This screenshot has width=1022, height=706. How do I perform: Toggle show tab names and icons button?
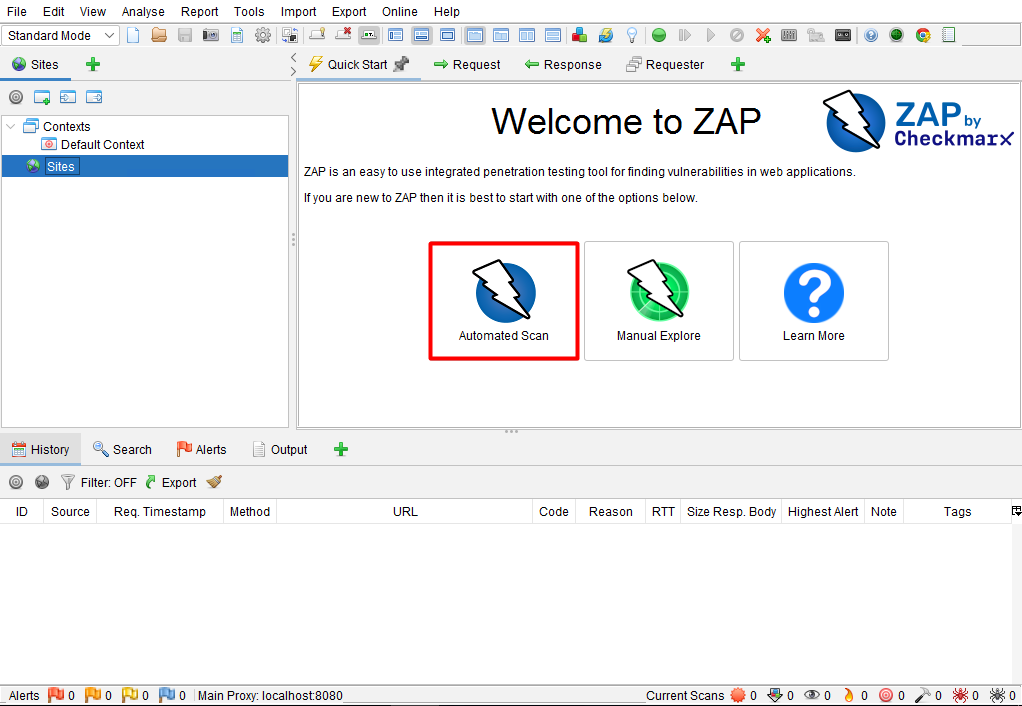pos(370,35)
